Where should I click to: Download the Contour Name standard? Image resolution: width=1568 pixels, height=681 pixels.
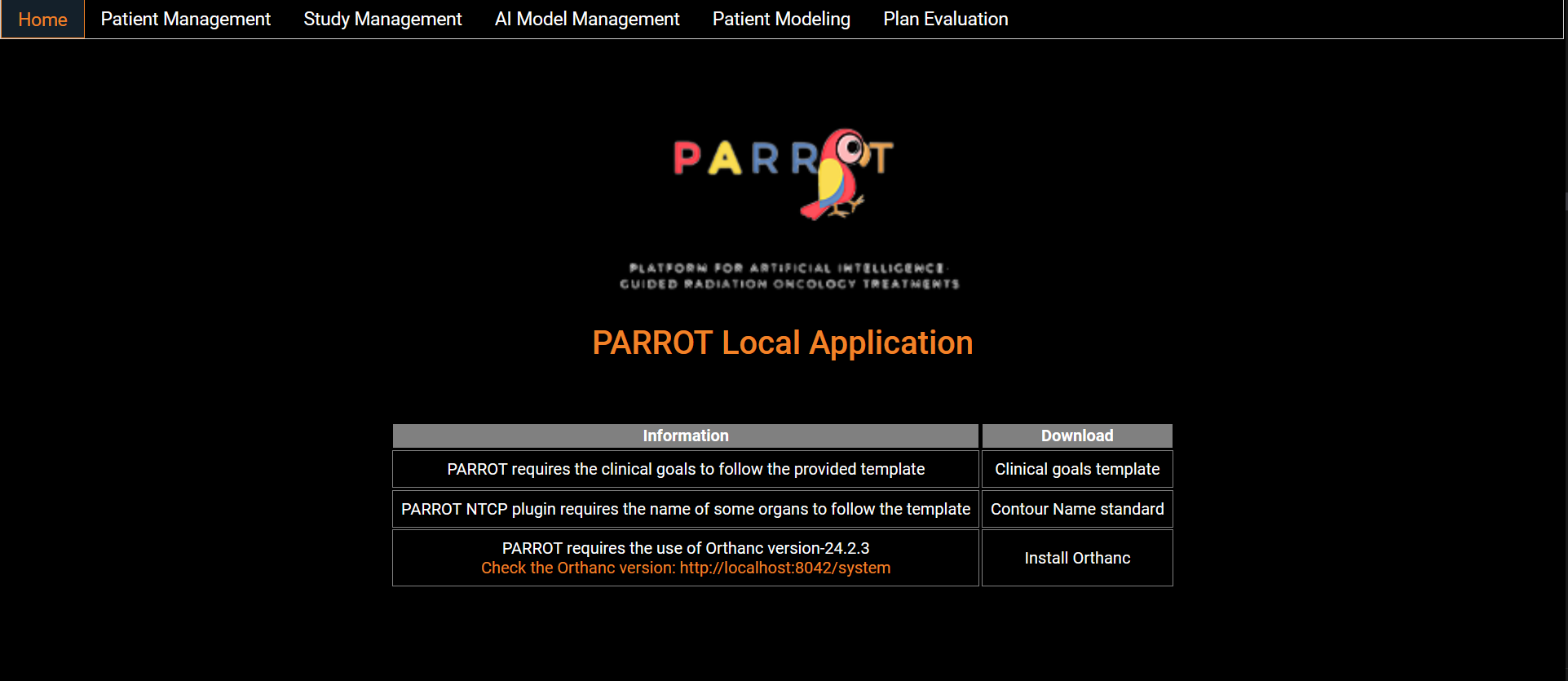(1076, 509)
